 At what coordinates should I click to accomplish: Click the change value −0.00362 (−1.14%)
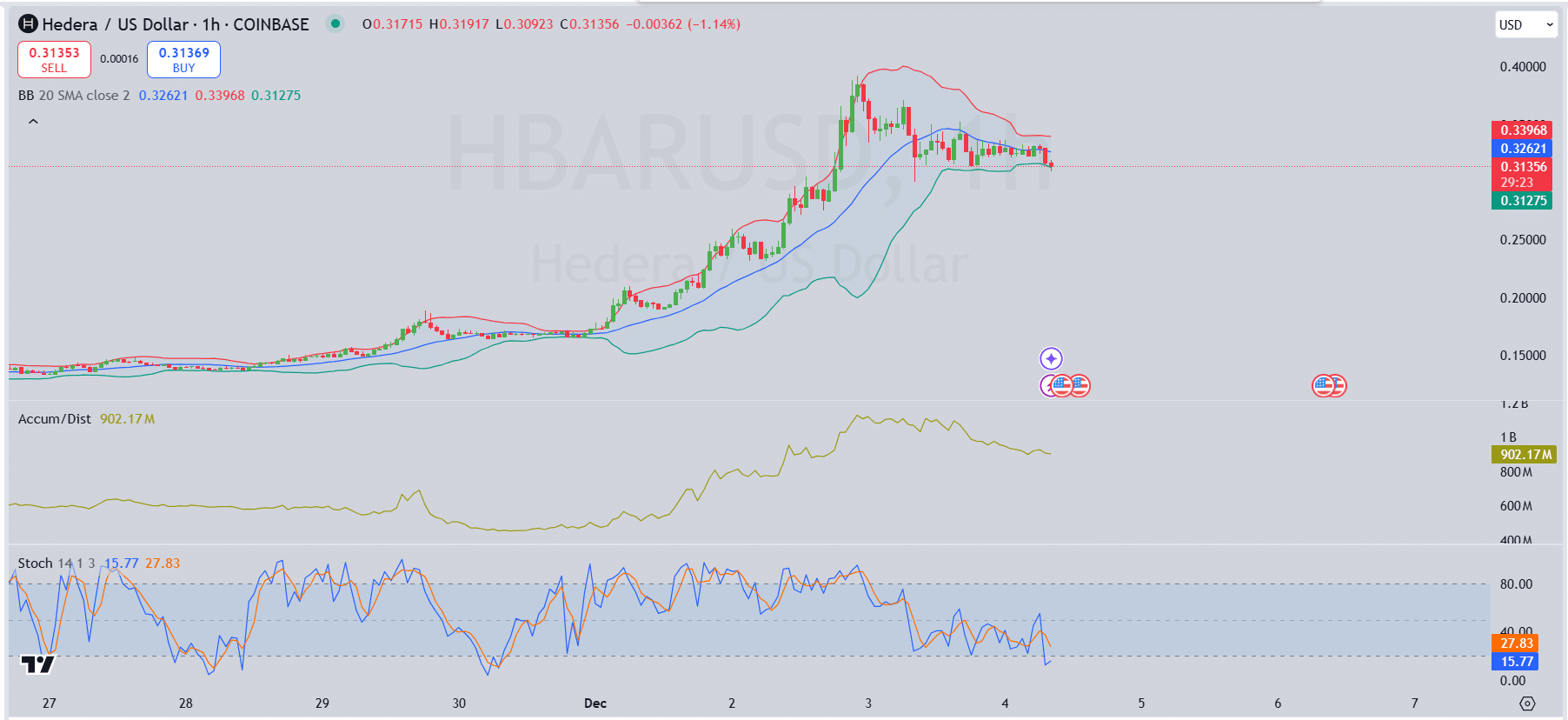pos(683,24)
